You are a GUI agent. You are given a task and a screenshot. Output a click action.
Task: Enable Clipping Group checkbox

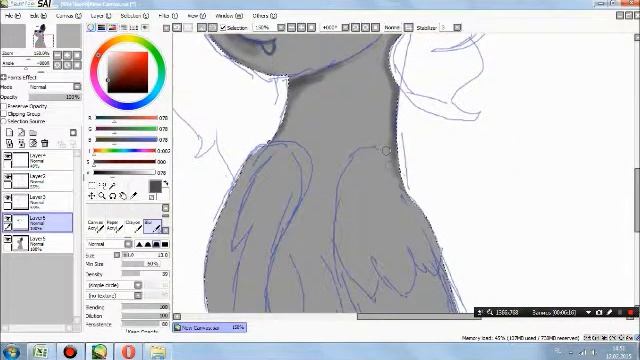4,114
